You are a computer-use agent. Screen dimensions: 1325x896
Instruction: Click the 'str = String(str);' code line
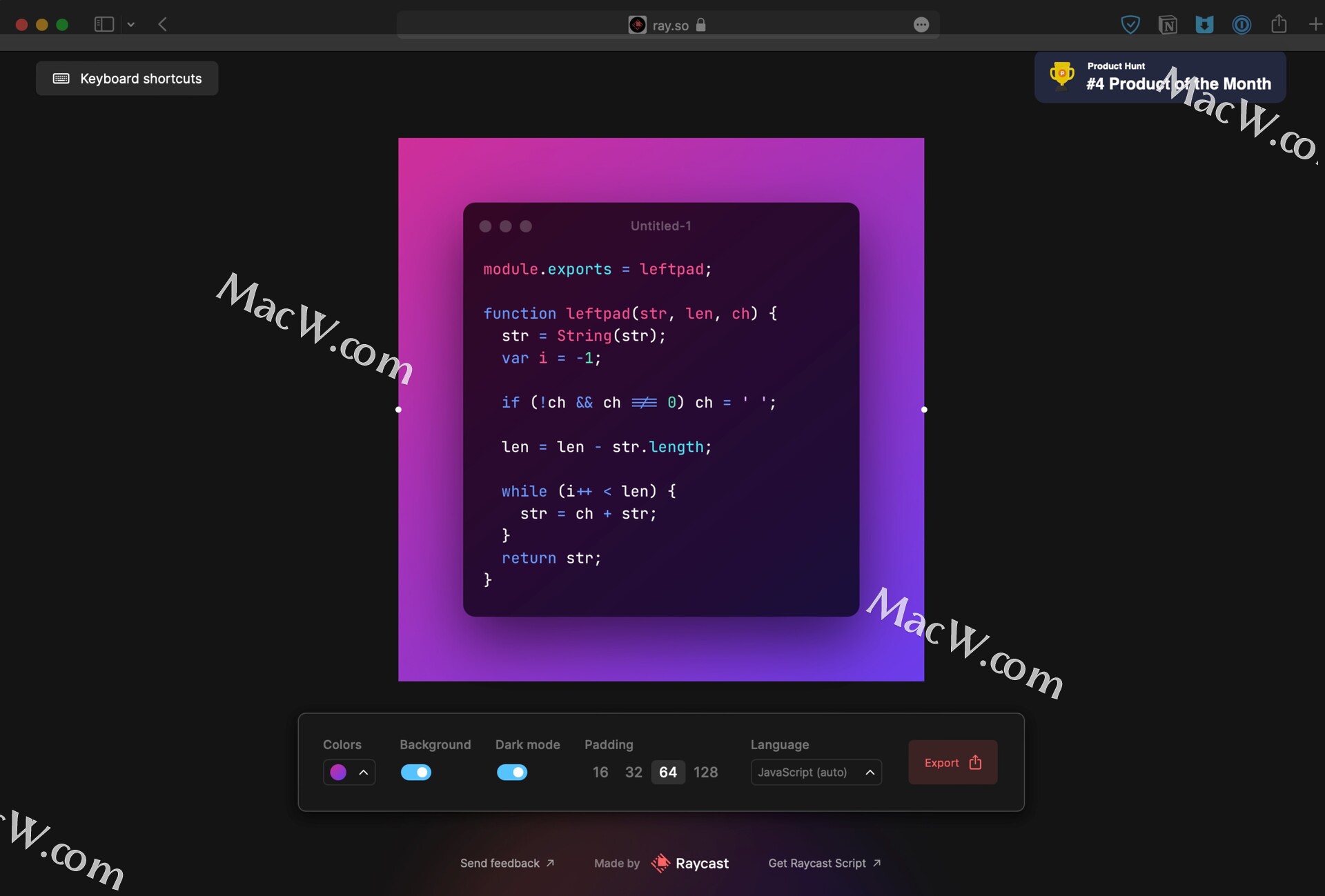pyautogui.click(x=584, y=336)
